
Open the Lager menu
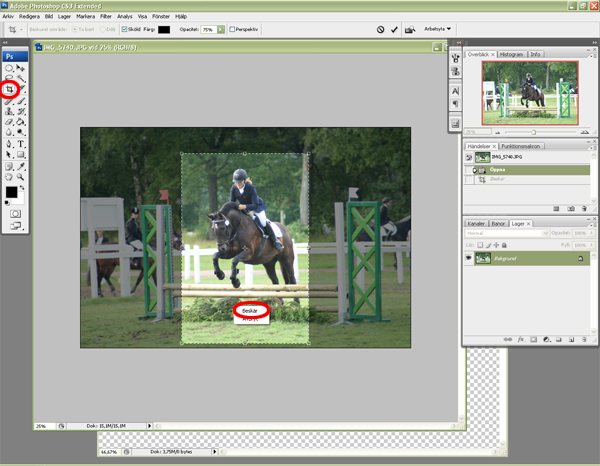[x=64, y=16]
